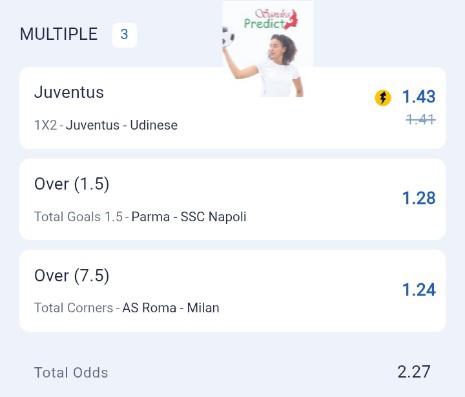Click the Over (1.5) selection title
465x397 pixels.
[72, 184]
